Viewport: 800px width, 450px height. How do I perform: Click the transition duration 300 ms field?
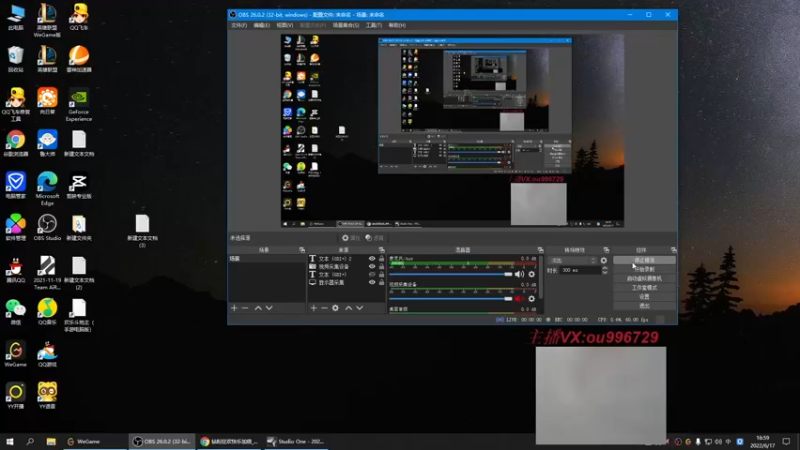point(580,270)
